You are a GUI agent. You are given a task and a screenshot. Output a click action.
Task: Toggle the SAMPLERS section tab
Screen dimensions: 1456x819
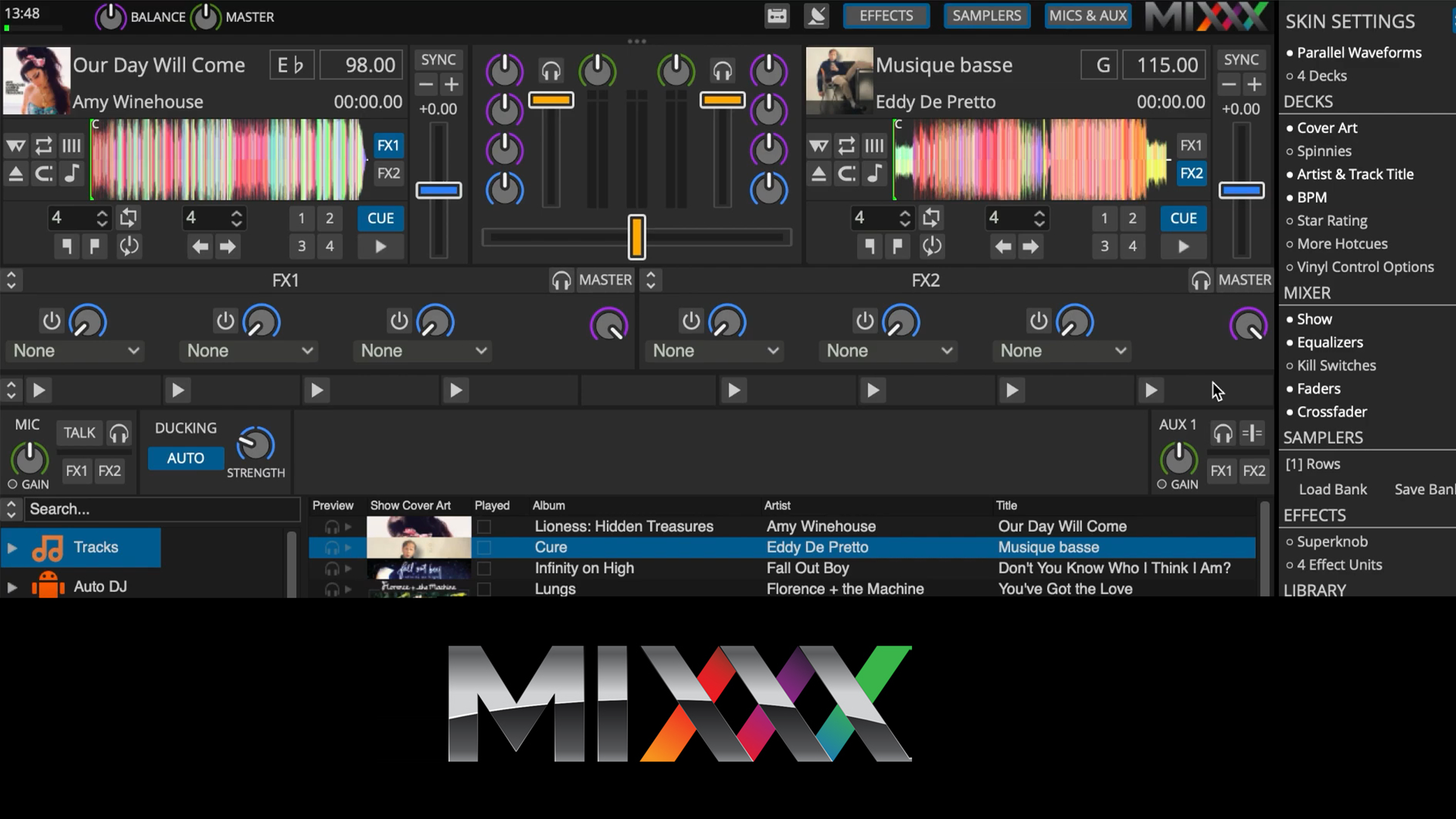click(987, 16)
